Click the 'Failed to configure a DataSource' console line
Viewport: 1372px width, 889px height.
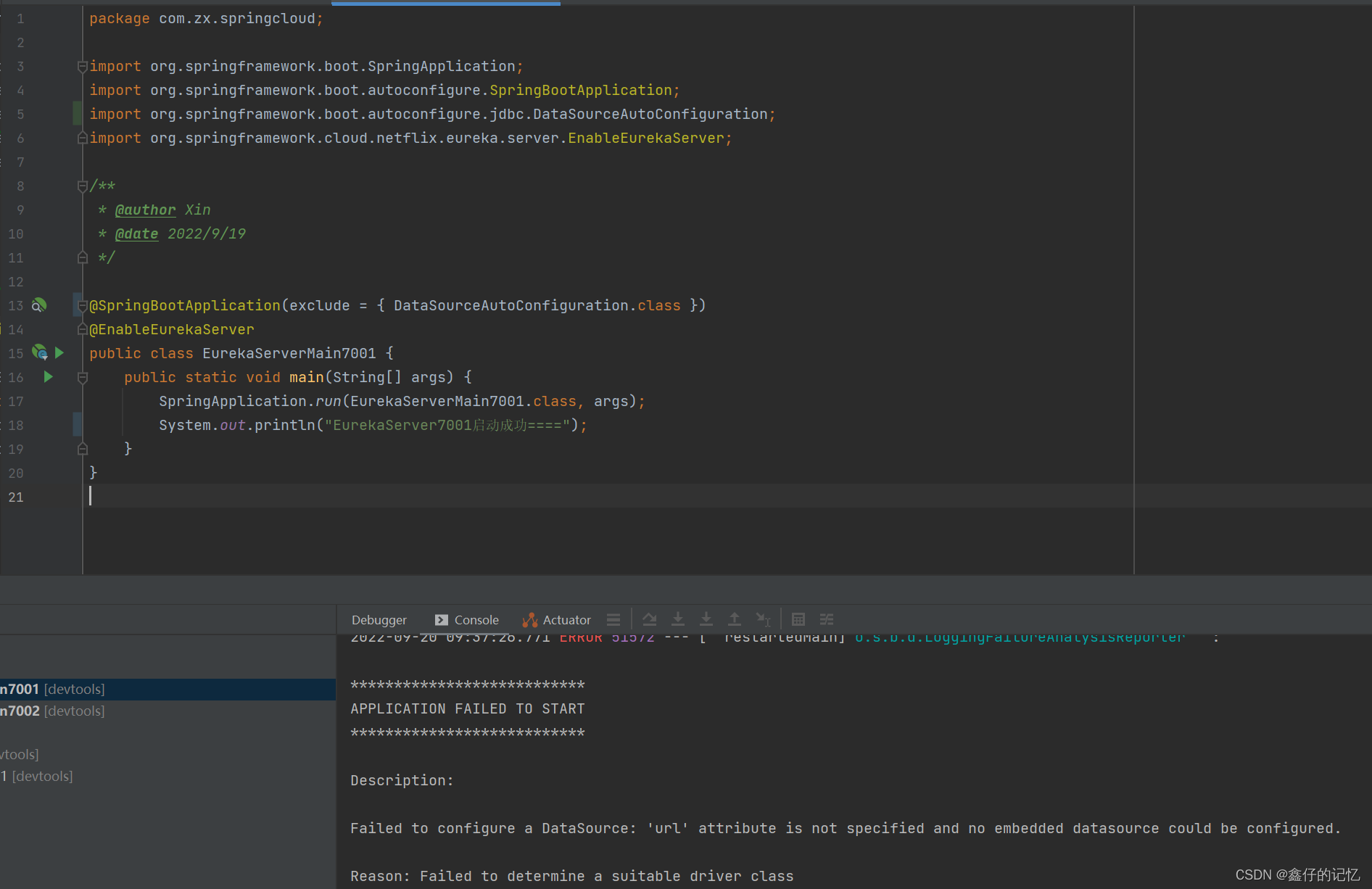click(846, 828)
